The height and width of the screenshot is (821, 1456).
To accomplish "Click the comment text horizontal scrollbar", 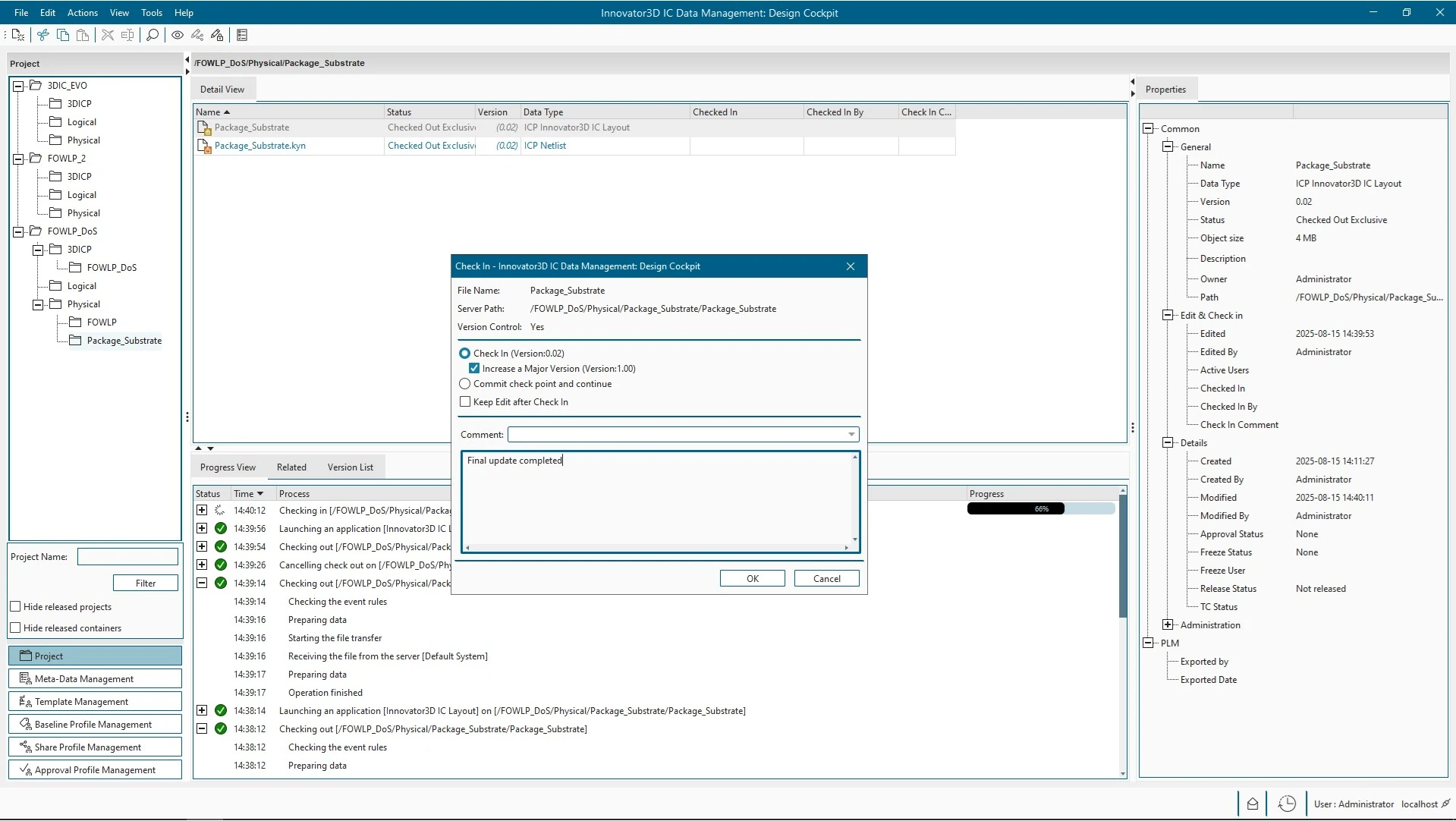I will (657, 548).
